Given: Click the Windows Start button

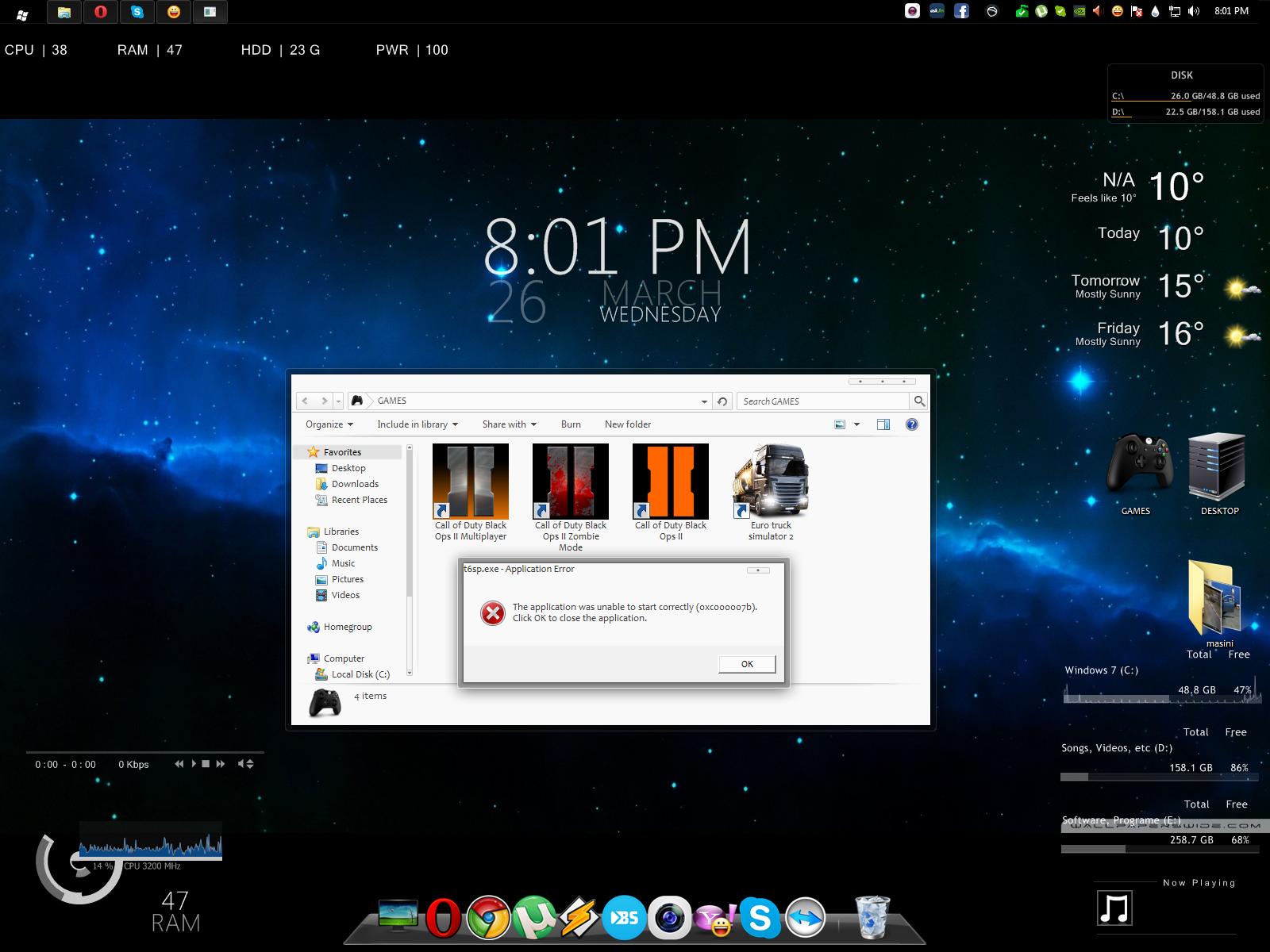Looking at the screenshot, I should point(22,13).
